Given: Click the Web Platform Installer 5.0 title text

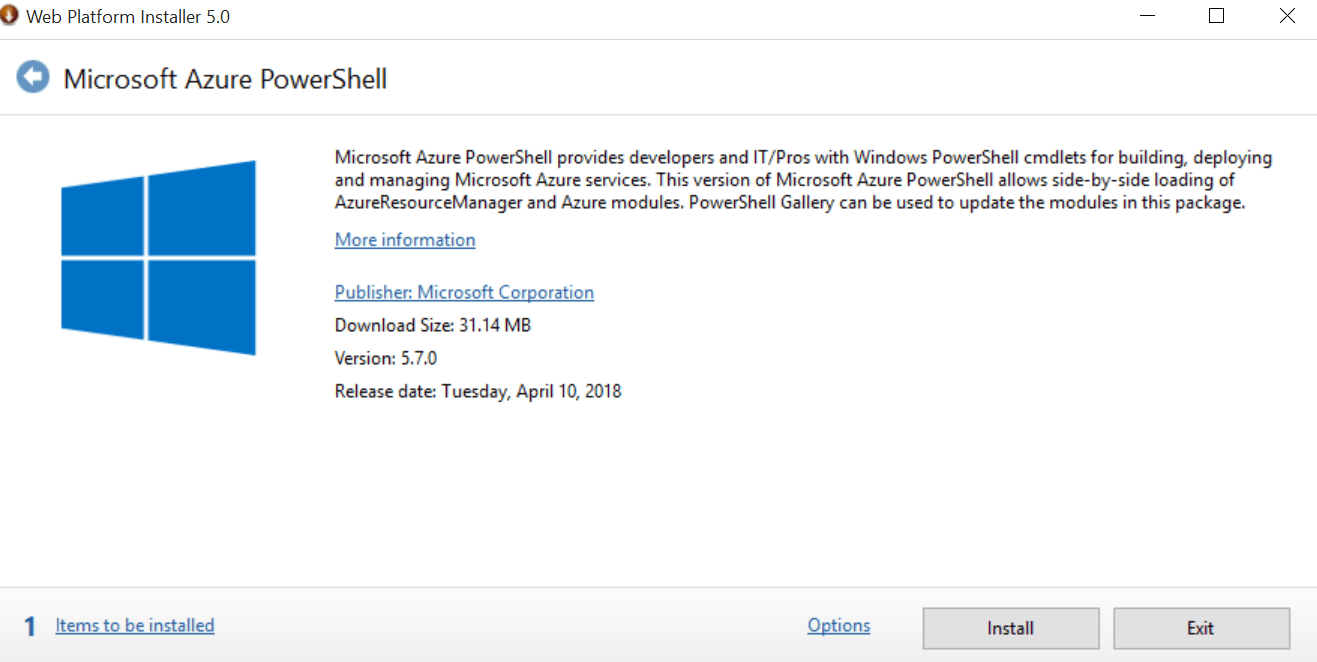Looking at the screenshot, I should pos(128,17).
